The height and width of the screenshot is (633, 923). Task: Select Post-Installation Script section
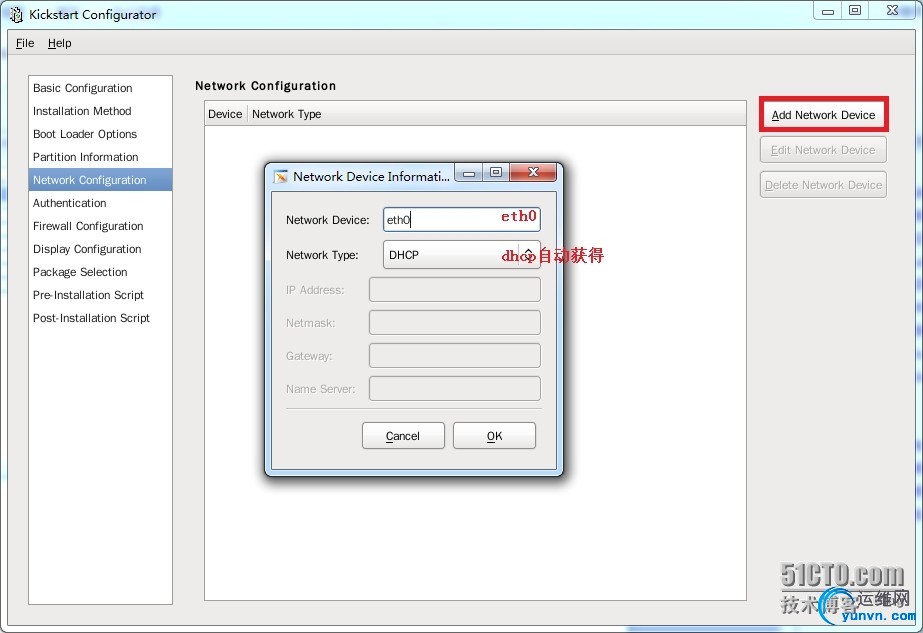[x=100, y=317]
